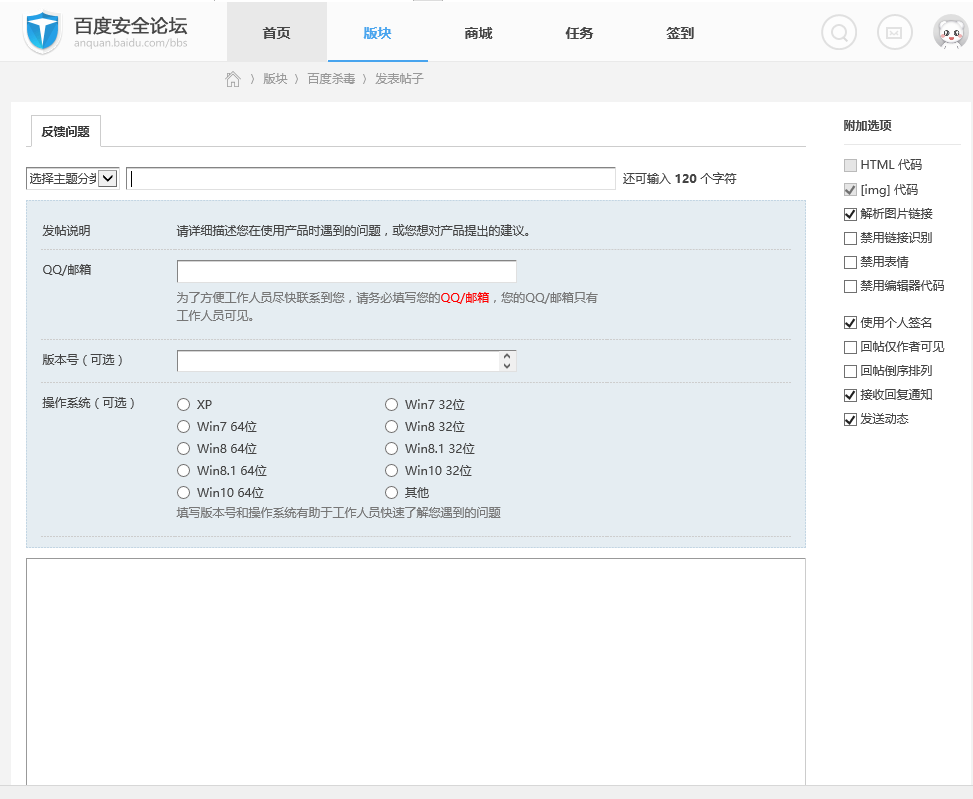Open the user avatar menu
This screenshot has height=799, width=973.
(x=948, y=32)
